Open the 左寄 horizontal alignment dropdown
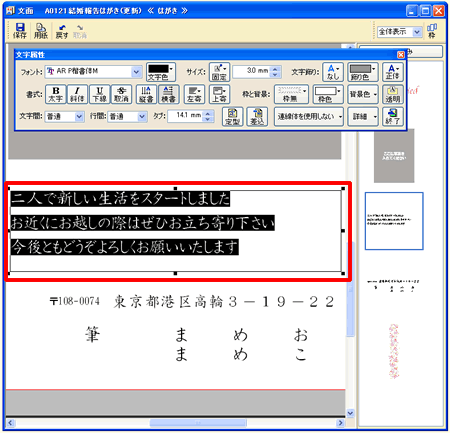Viewport: 450px width, 433px height. coord(194,94)
